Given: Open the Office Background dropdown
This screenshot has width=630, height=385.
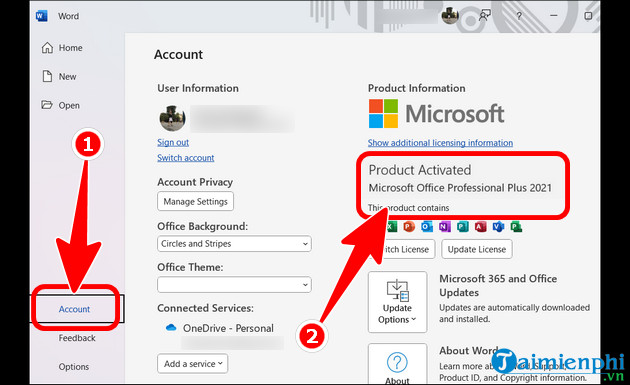Looking at the screenshot, I should tap(234, 244).
